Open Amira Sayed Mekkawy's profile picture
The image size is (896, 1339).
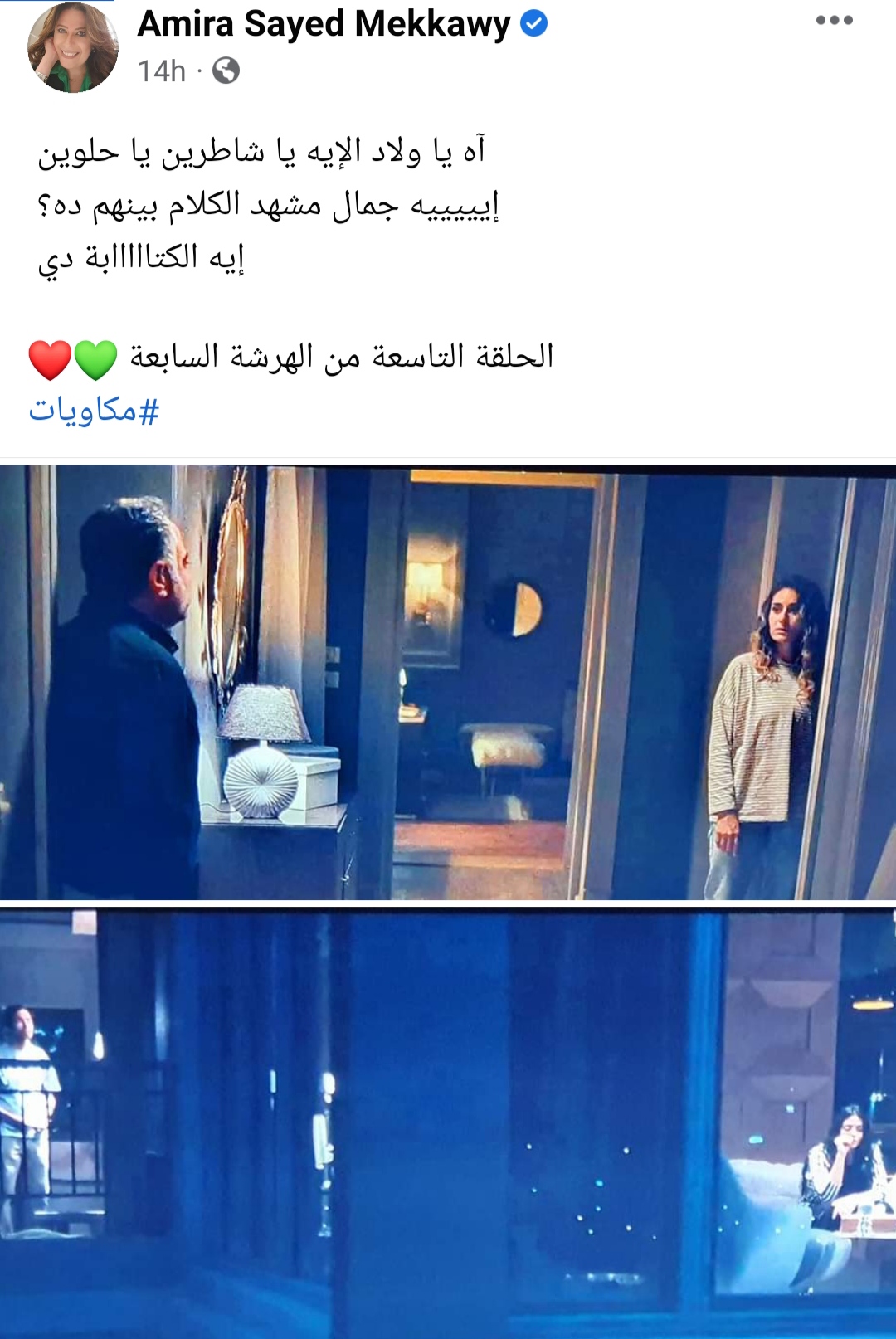click(73, 46)
